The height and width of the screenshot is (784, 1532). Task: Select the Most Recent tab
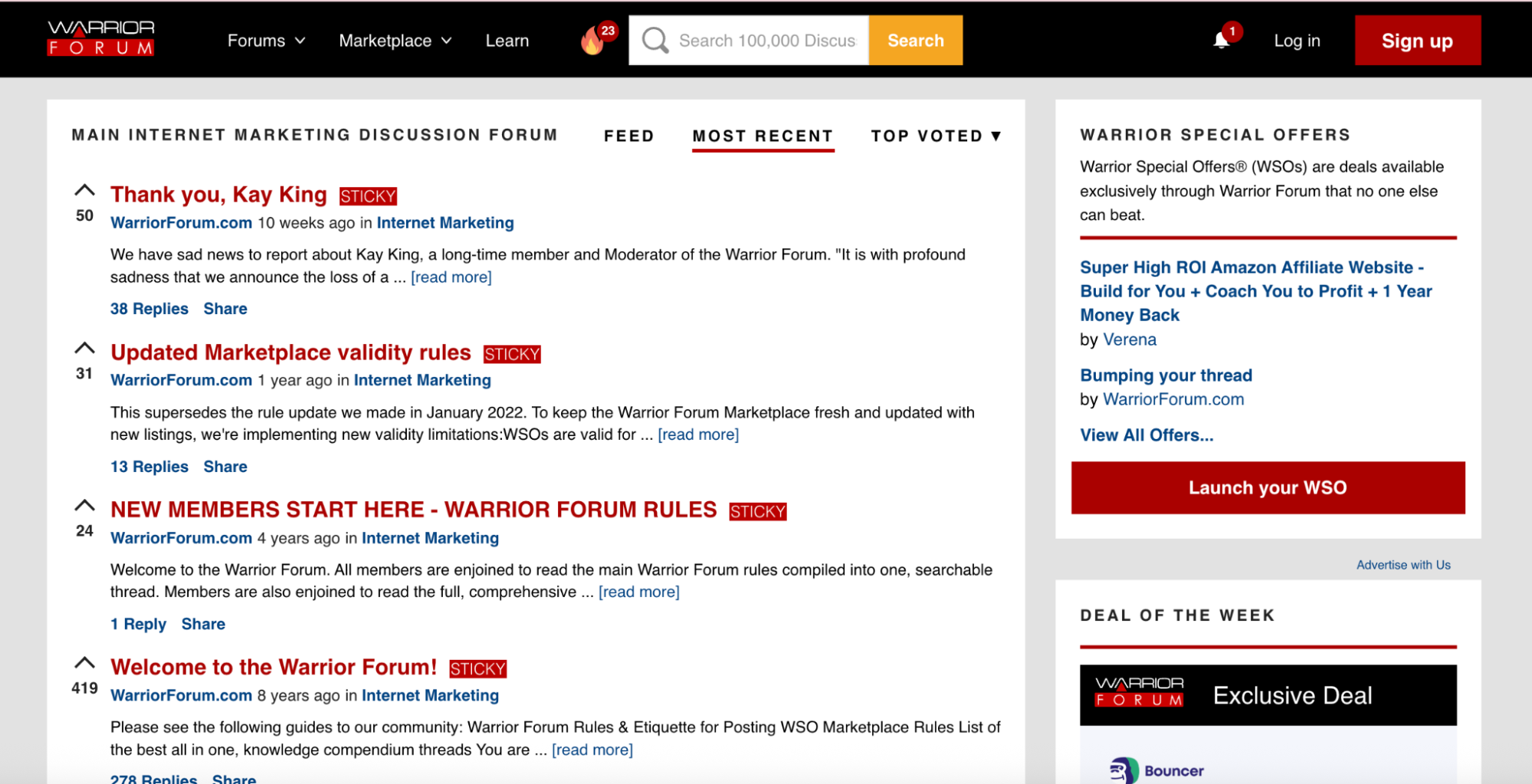763,136
